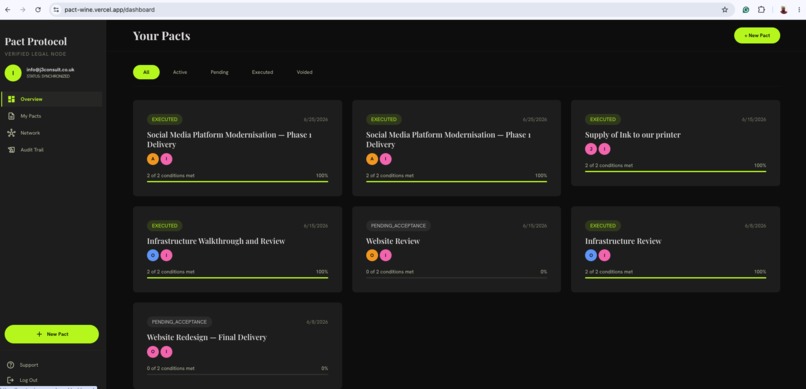Click the address bar URL field

coord(391,10)
